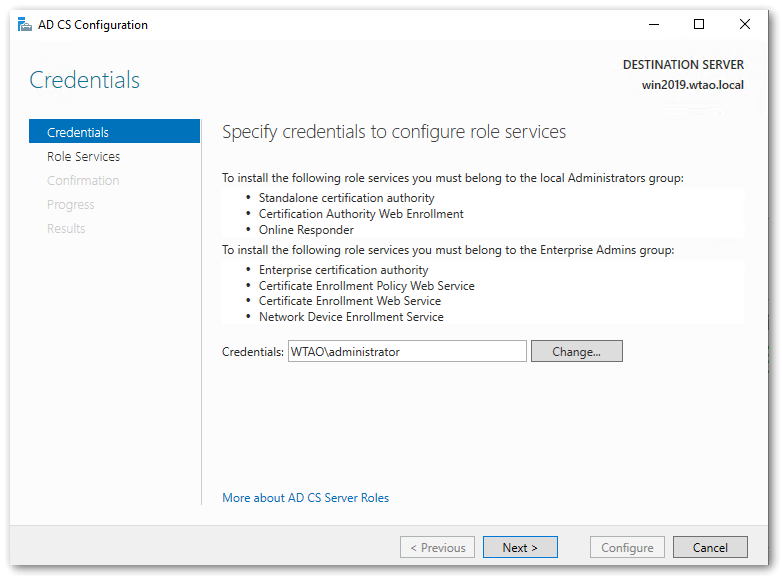Select the greyed-out Progress step
Image resolution: width=782 pixels, height=578 pixels.
tap(71, 205)
